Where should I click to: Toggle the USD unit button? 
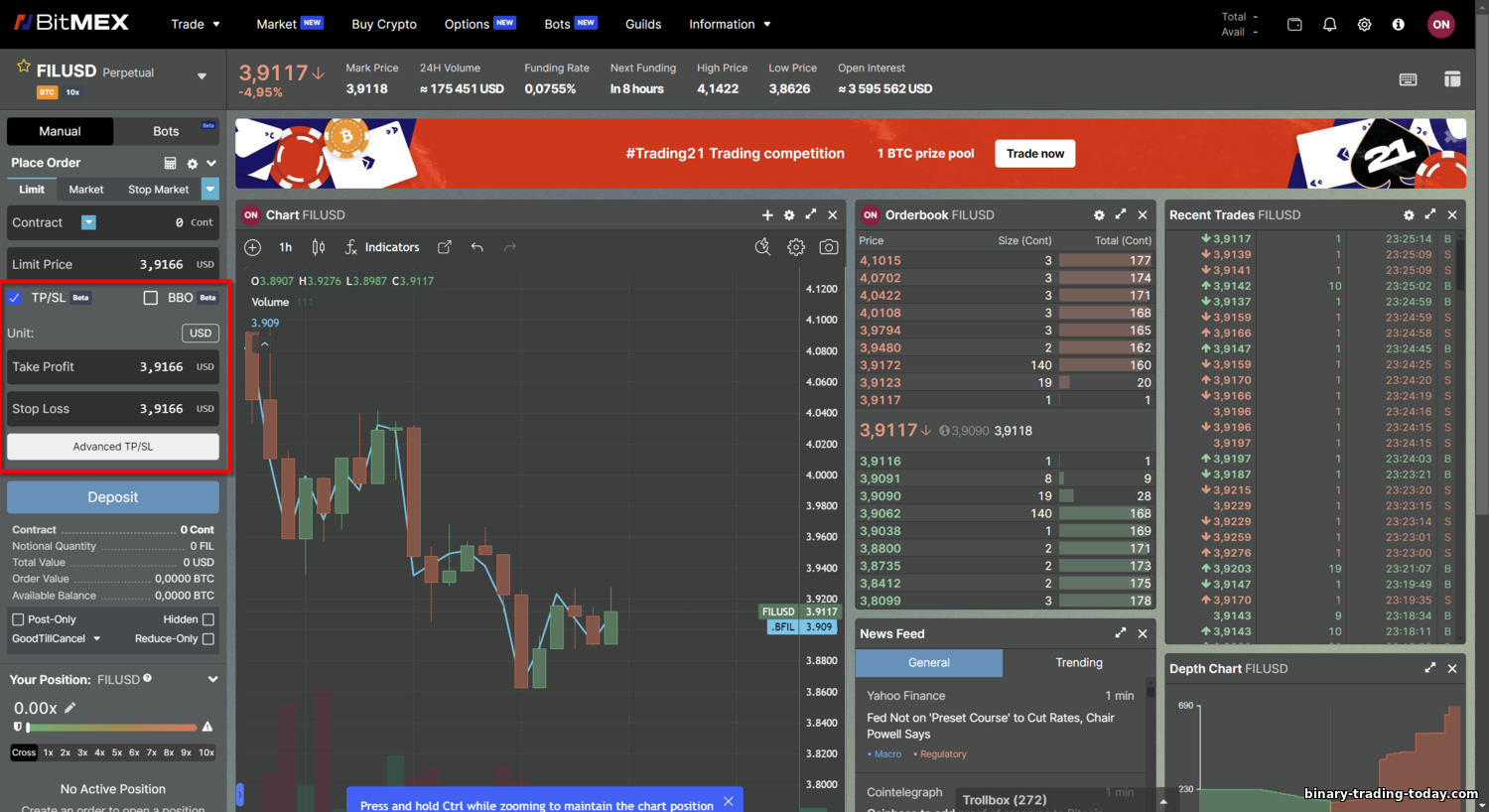(201, 334)
